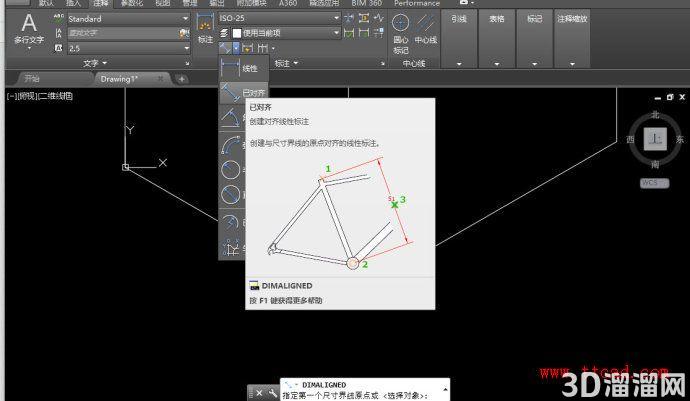The width and height of the screenshot is (690, 401).
Task: Click the Adjust Space dimension icon
Action: pos(364,18)
